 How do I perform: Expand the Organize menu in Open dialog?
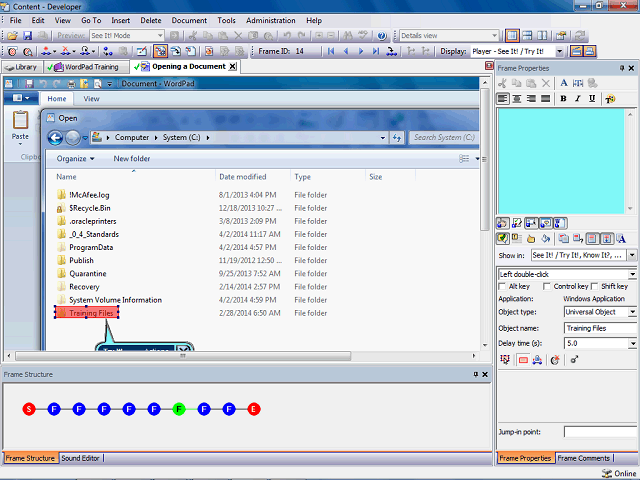[76, 159]
